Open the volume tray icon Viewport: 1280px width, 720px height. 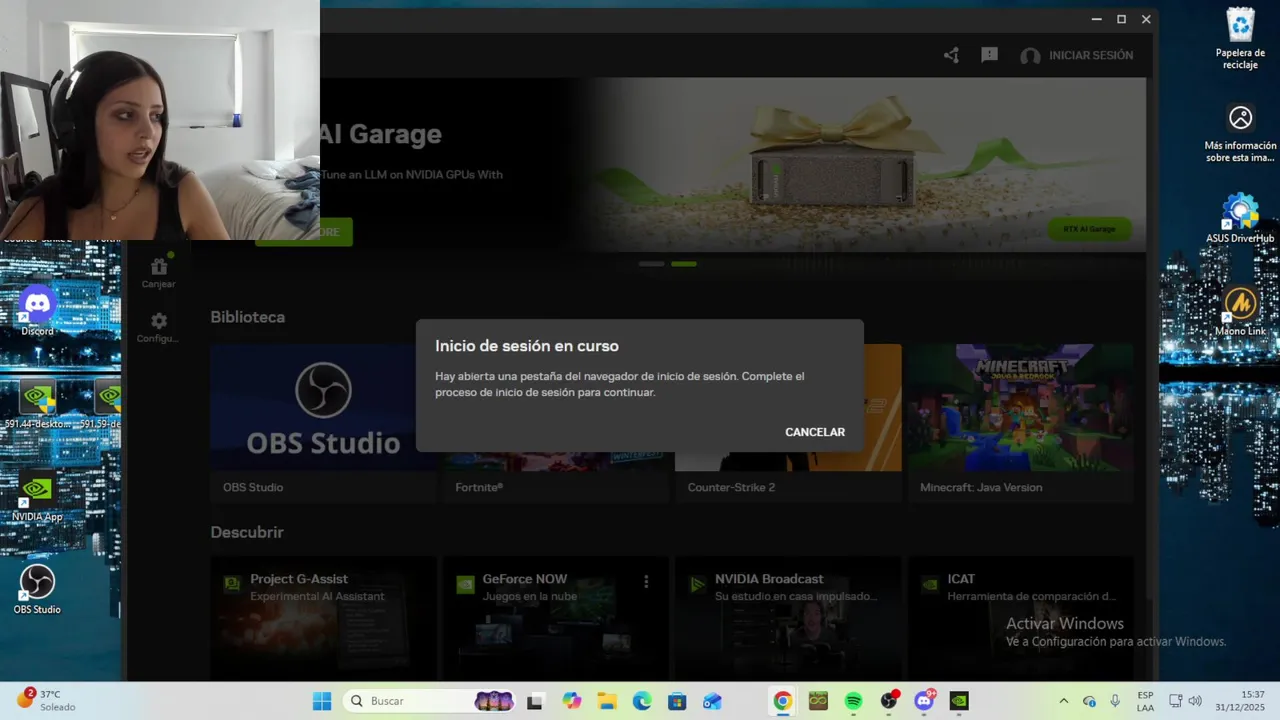coord(1195,701)
